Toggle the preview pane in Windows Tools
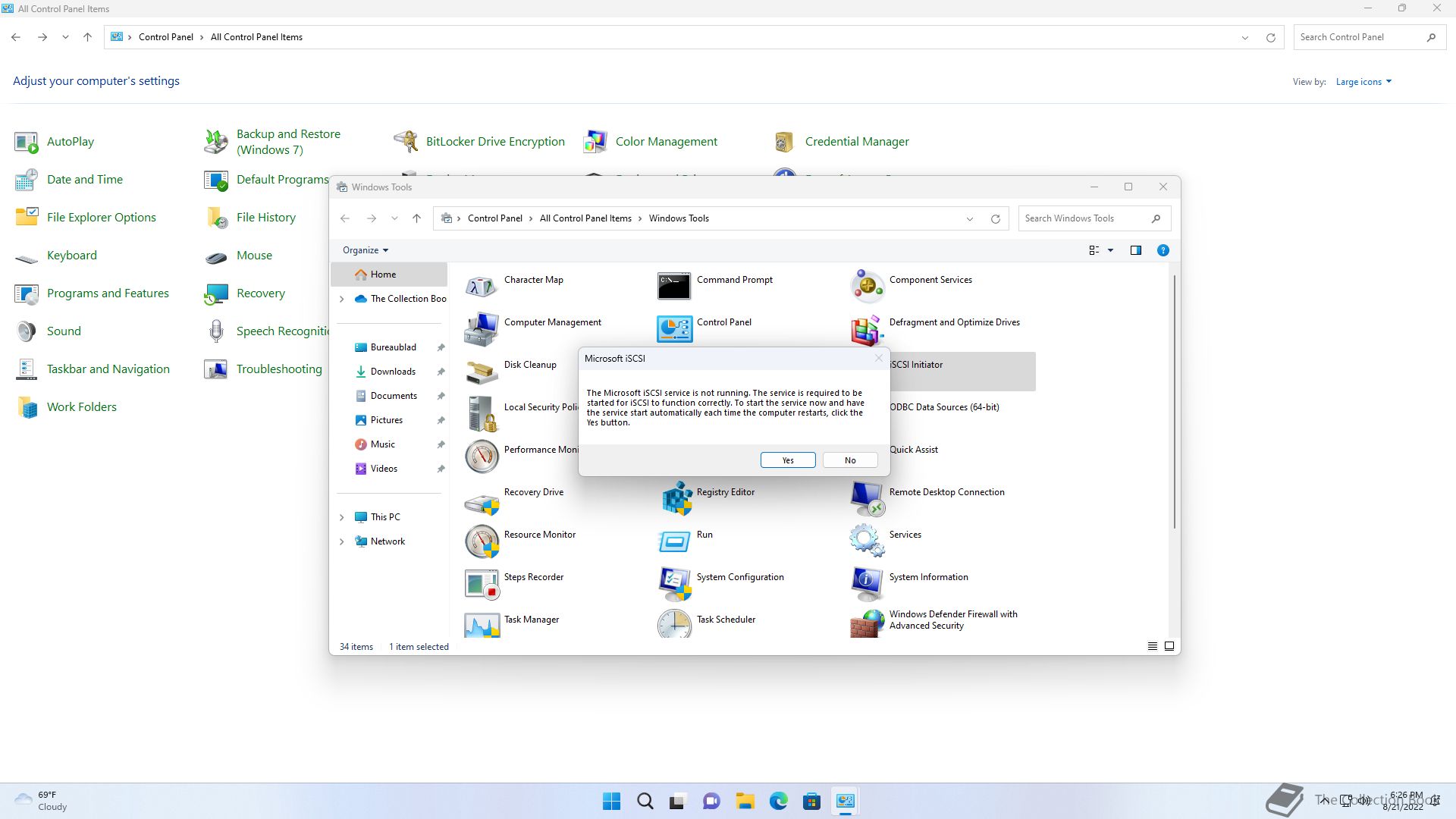This screenshot has width=1456, height=819. coord(1135,250)
